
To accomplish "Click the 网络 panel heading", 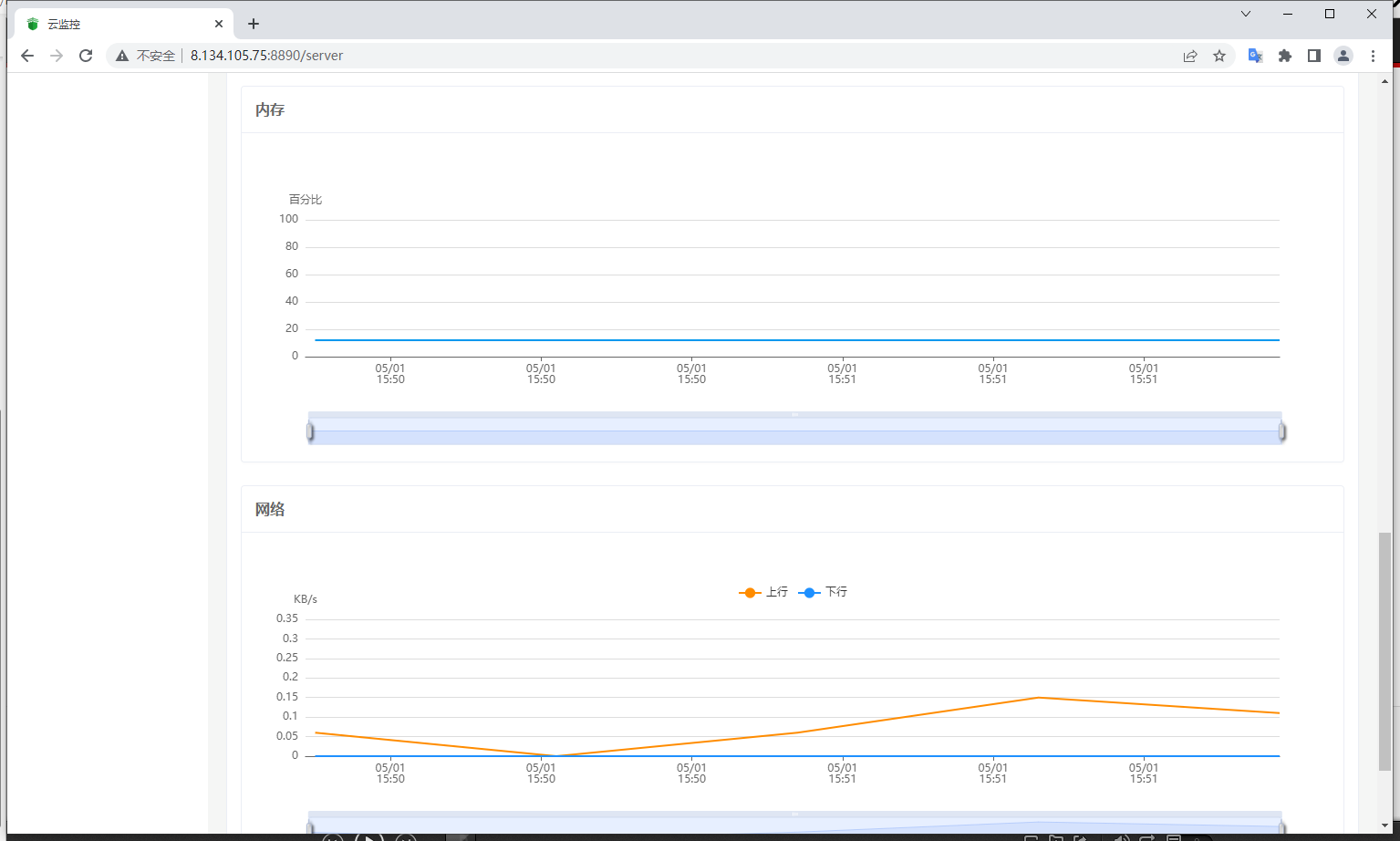I will (270, 509).
